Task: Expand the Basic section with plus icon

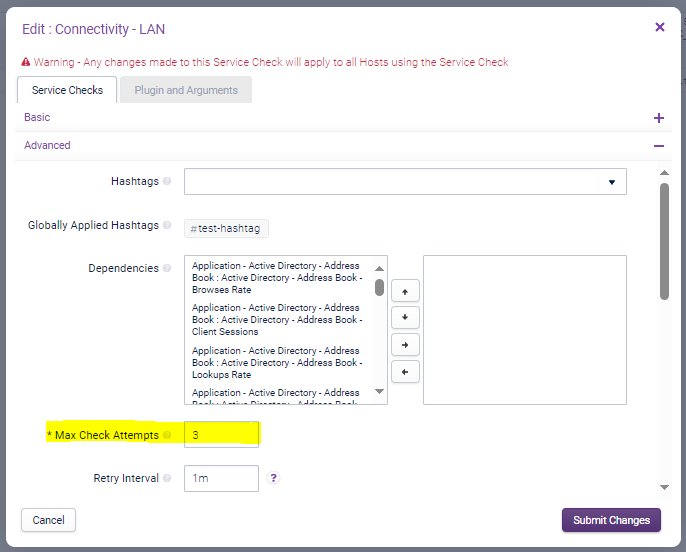Action: [658, 118]
